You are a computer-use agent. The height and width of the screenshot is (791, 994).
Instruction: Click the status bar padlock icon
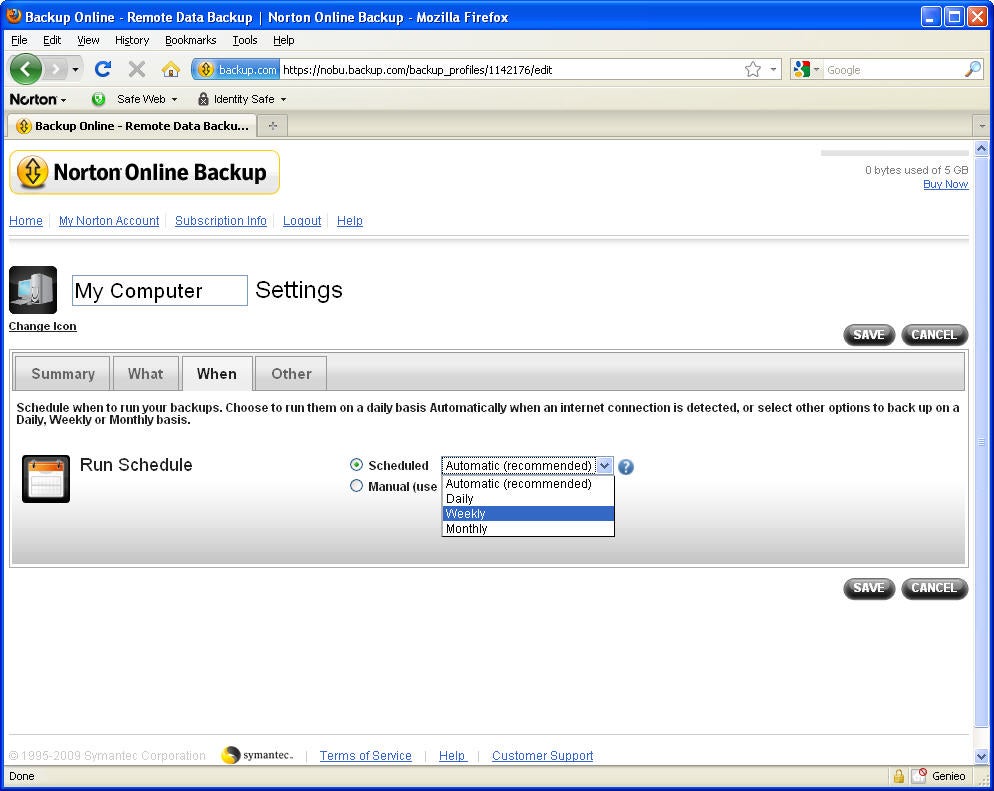coord(898,776)
